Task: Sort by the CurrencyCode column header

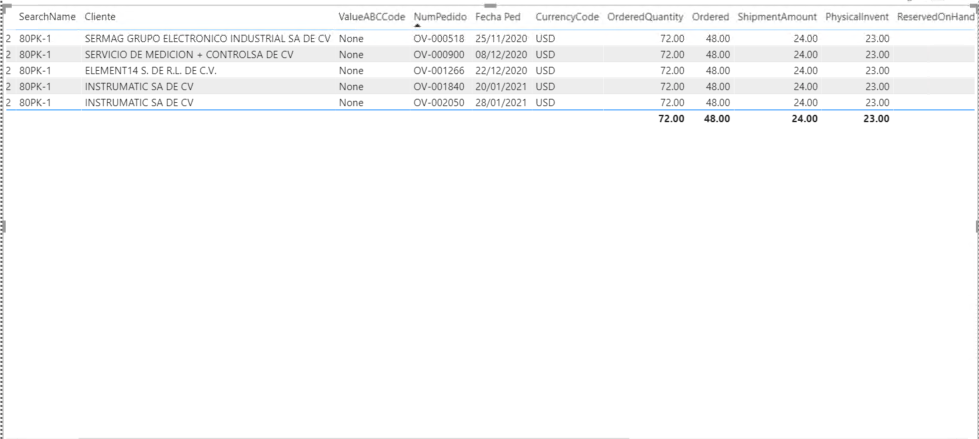Action: tap(567, 17)
